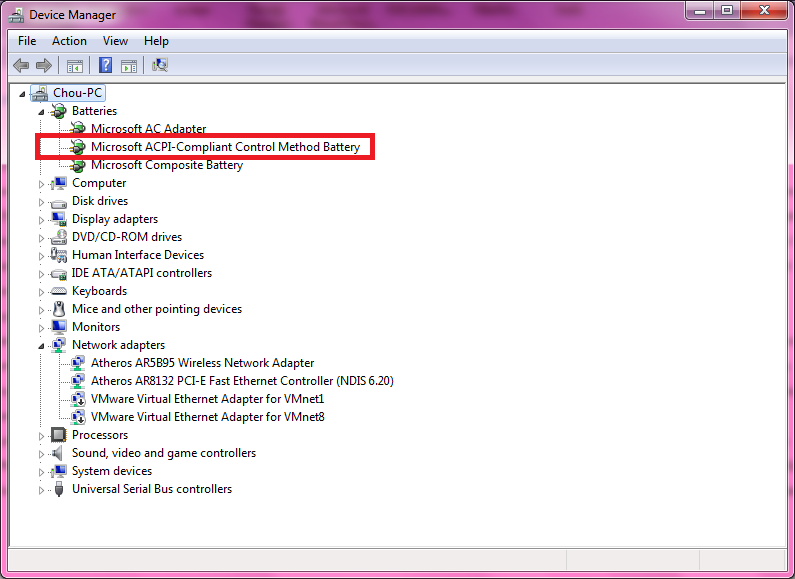Click the DVD/CD-ROM drives icon
Screen dimensions: 795x579
pos(59,237)
